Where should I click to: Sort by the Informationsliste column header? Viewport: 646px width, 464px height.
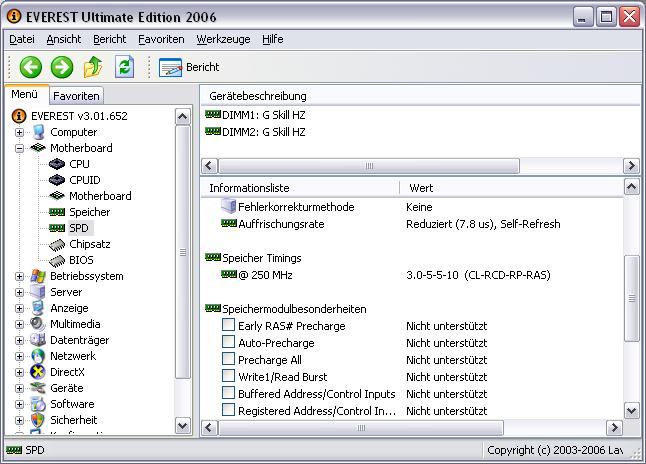pyautogui.click(x=300, y=188)
